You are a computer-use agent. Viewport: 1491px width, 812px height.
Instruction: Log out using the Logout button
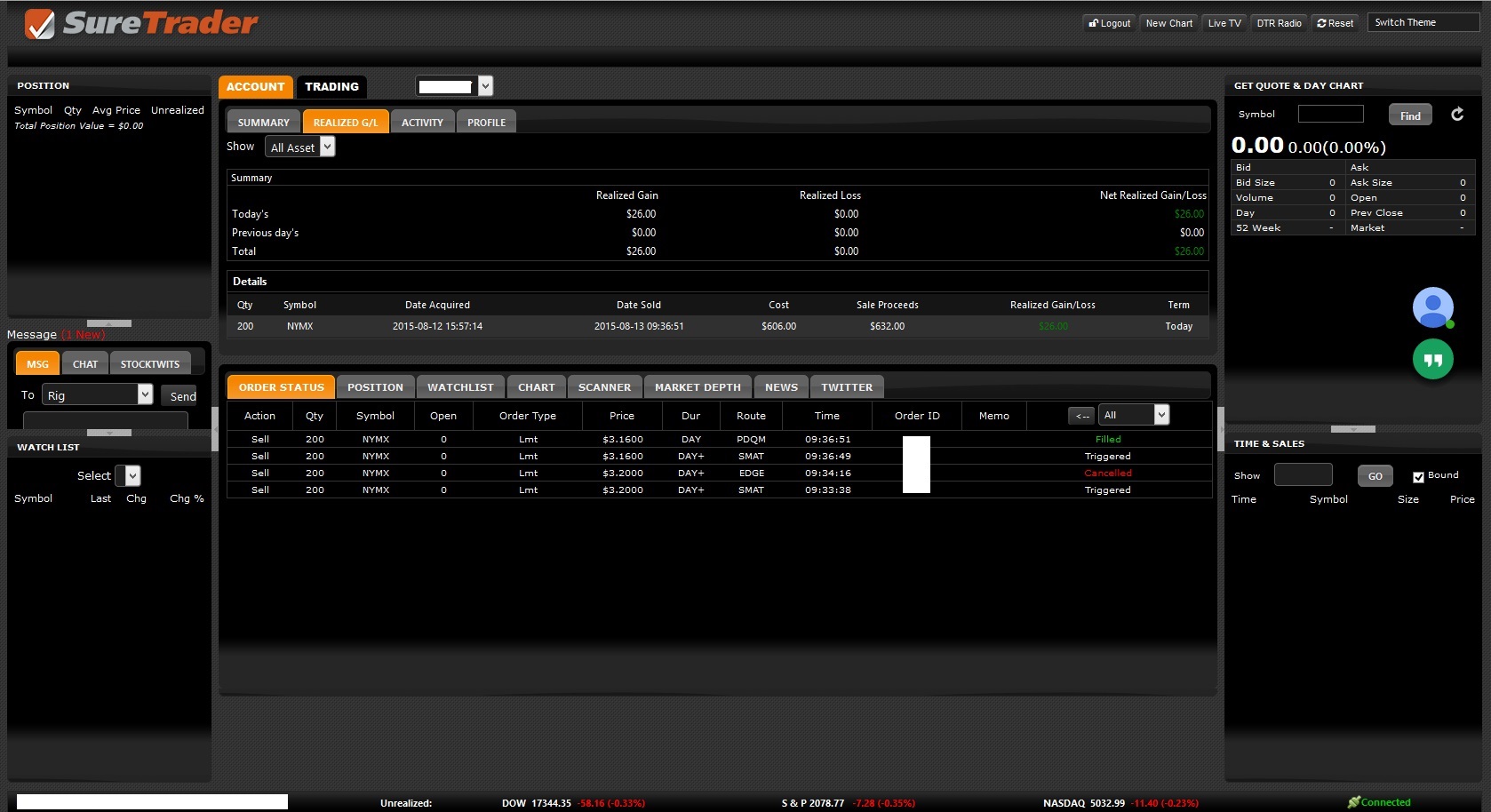[x=1110, y=23]
